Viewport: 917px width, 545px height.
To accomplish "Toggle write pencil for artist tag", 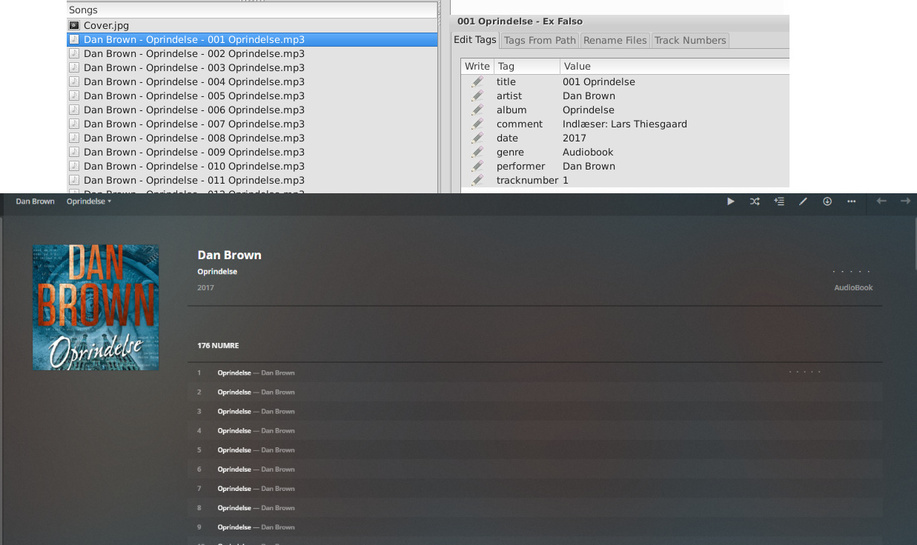I will click(x=478, y=96).
